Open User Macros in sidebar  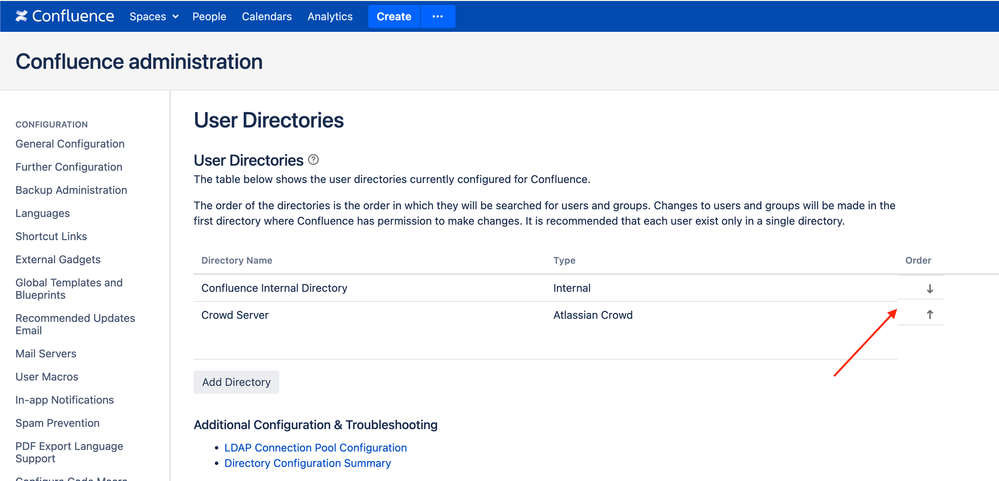pos(48,377)
